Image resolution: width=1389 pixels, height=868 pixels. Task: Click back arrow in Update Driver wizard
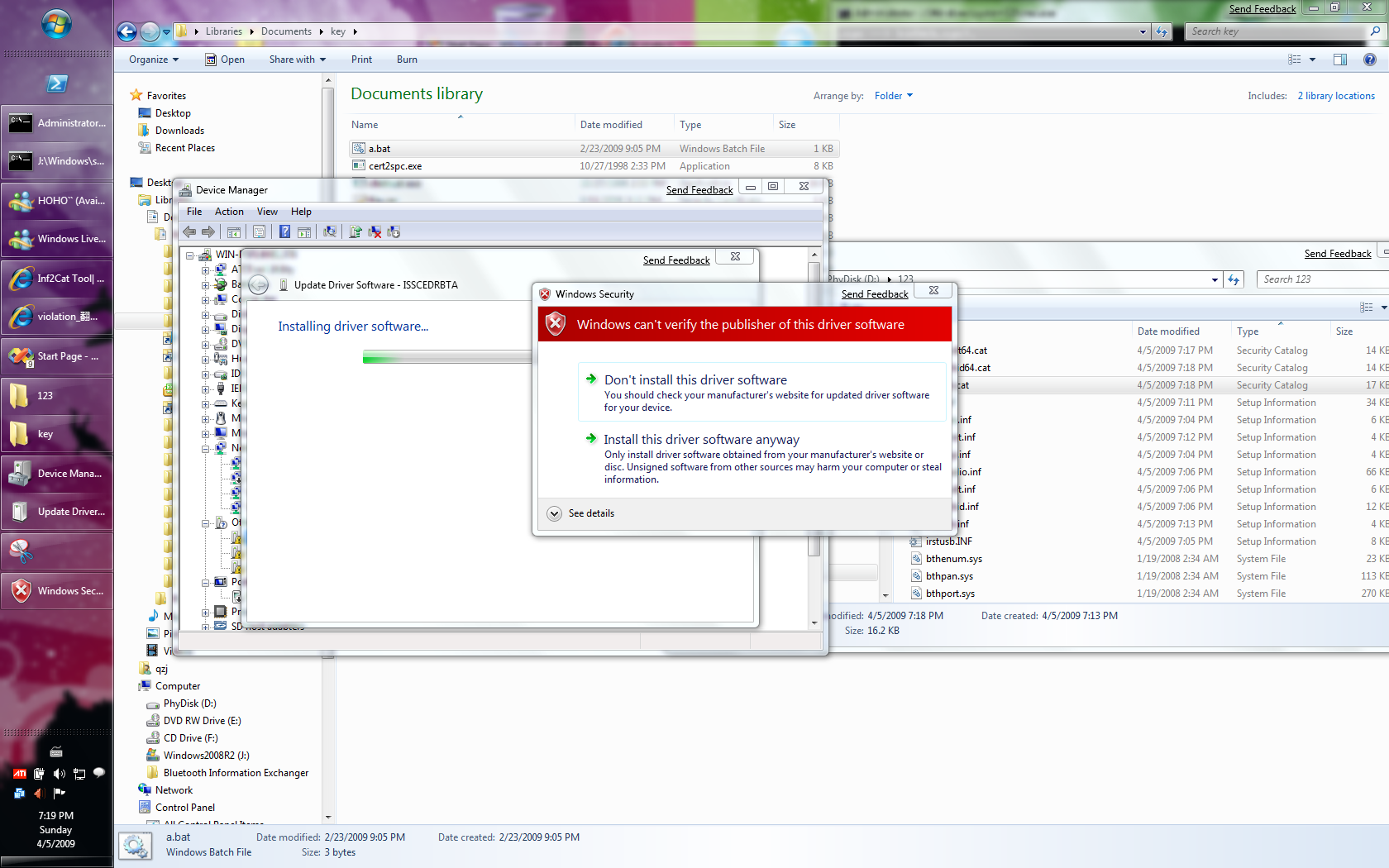[259, 284]
